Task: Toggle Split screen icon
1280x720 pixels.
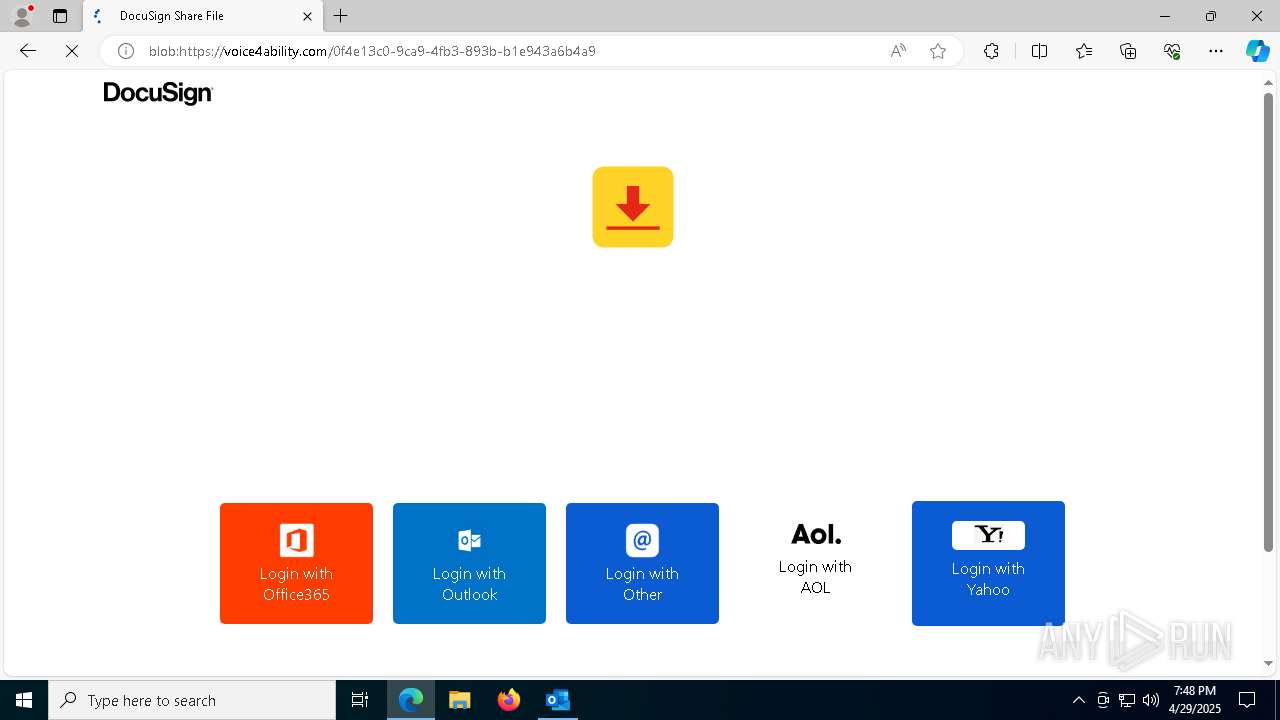Action: tap(1039, 51)
